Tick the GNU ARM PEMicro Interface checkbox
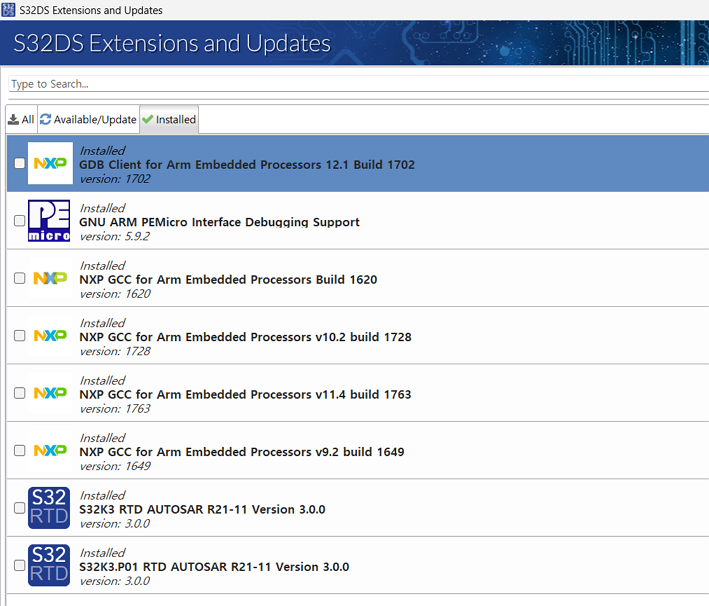709x606 pixels. click(20, 221)
